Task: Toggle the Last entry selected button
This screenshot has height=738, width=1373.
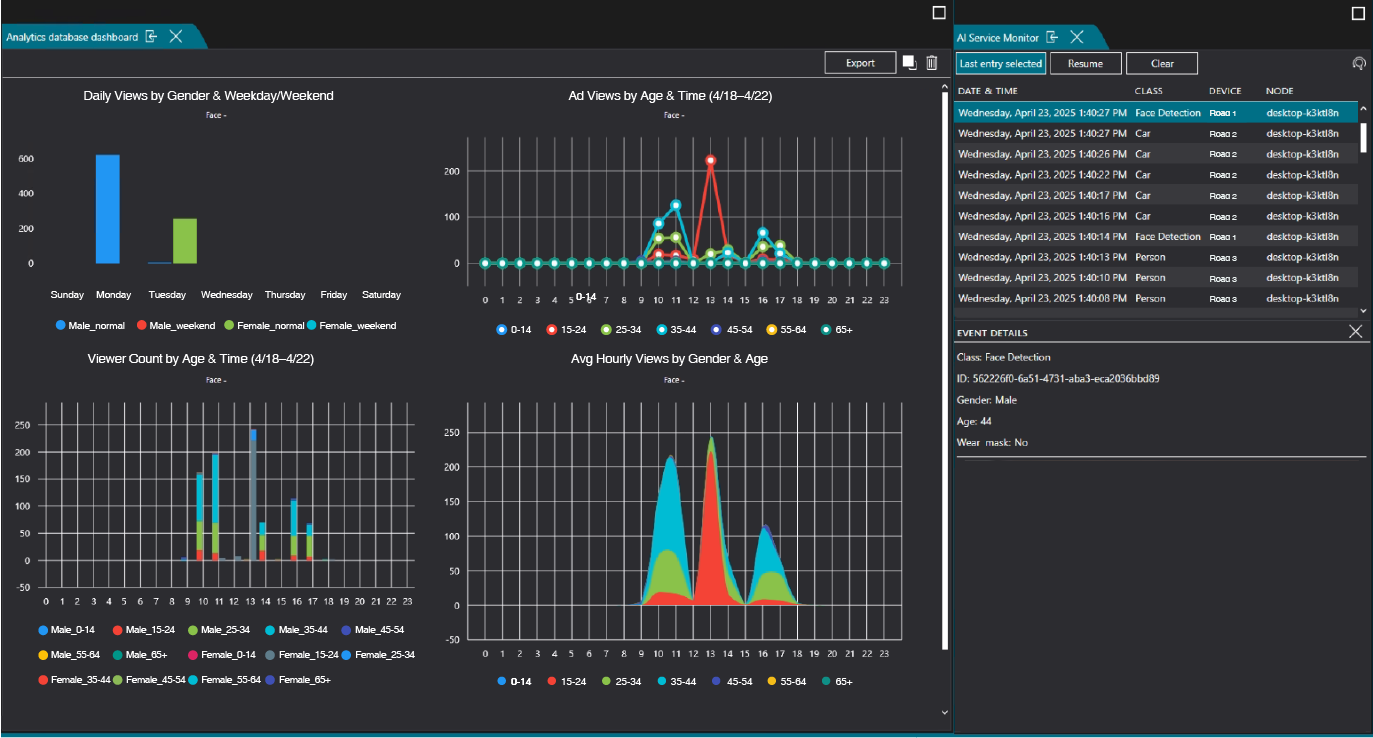Action: coord(1000,63)
